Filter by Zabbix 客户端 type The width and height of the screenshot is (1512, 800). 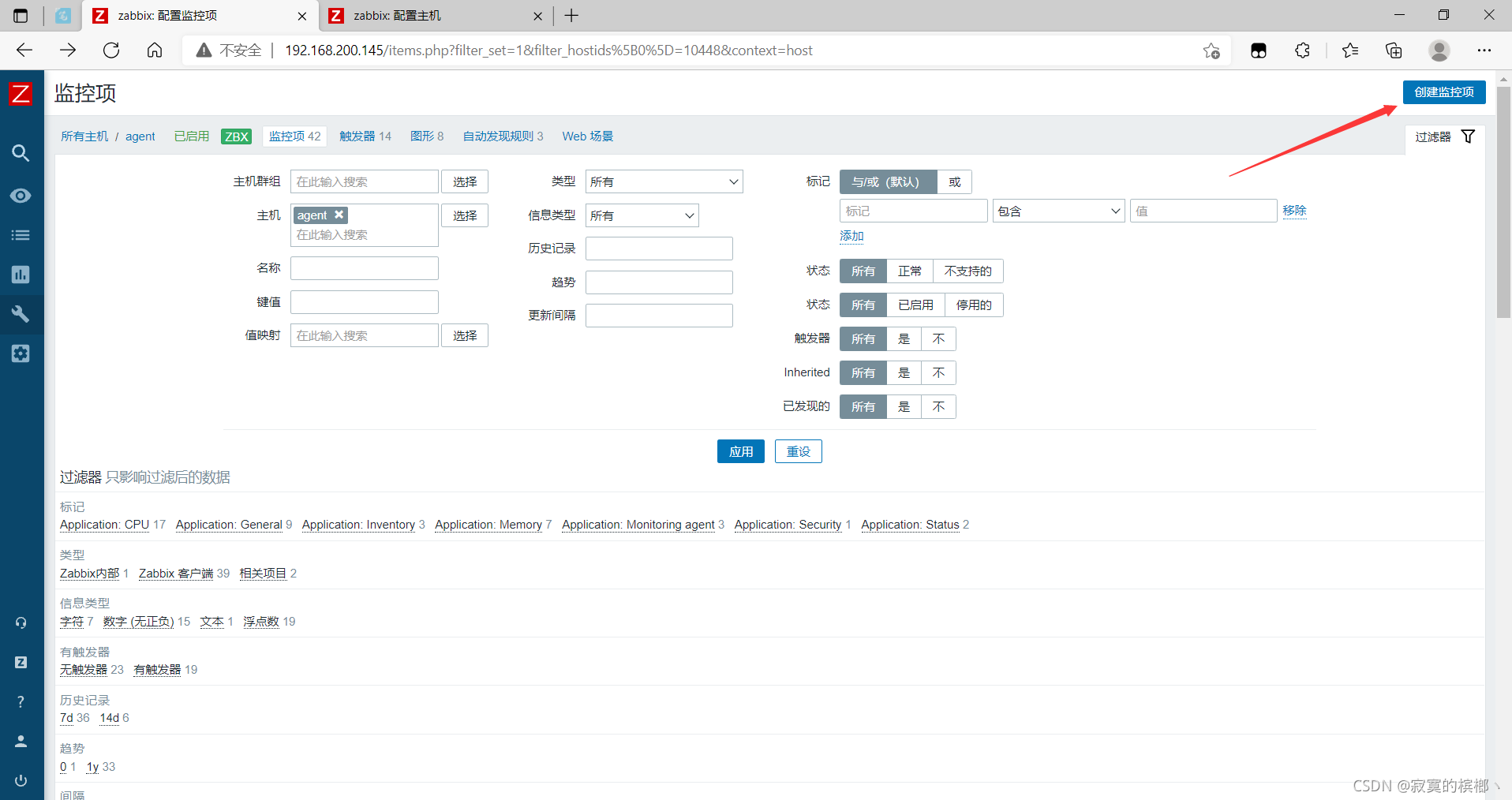[176, 574]
